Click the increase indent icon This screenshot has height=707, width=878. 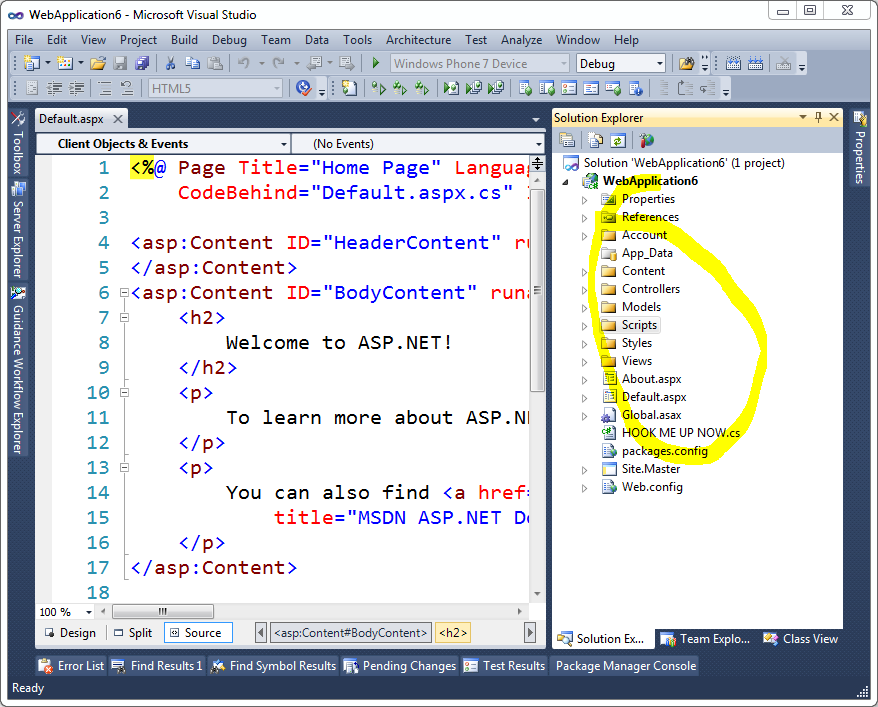(x=76, y=88)
